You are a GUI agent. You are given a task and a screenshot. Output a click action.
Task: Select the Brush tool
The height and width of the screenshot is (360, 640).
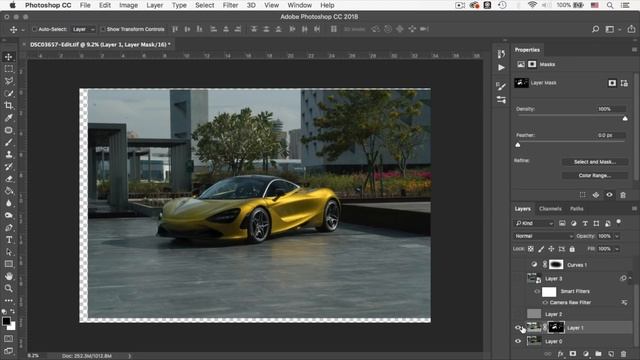[9, 142]
